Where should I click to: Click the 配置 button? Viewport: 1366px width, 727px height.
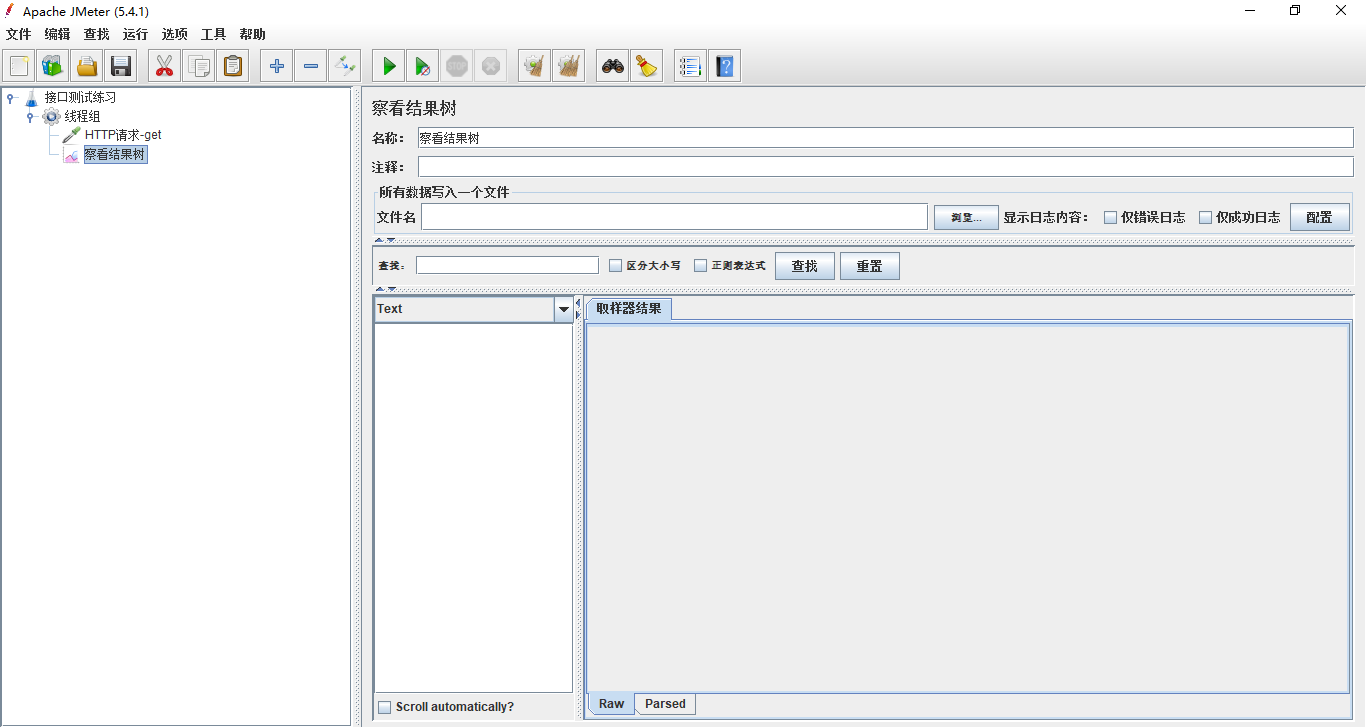coord(1320,217)
